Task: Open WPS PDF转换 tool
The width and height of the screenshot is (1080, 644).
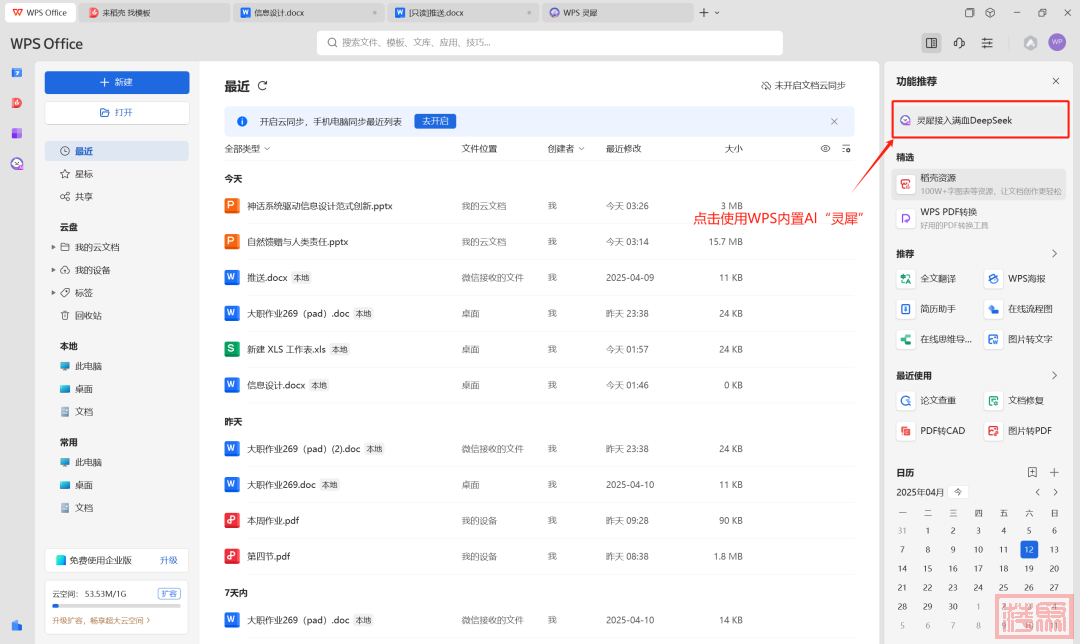Action: click(x=979, y=218)
